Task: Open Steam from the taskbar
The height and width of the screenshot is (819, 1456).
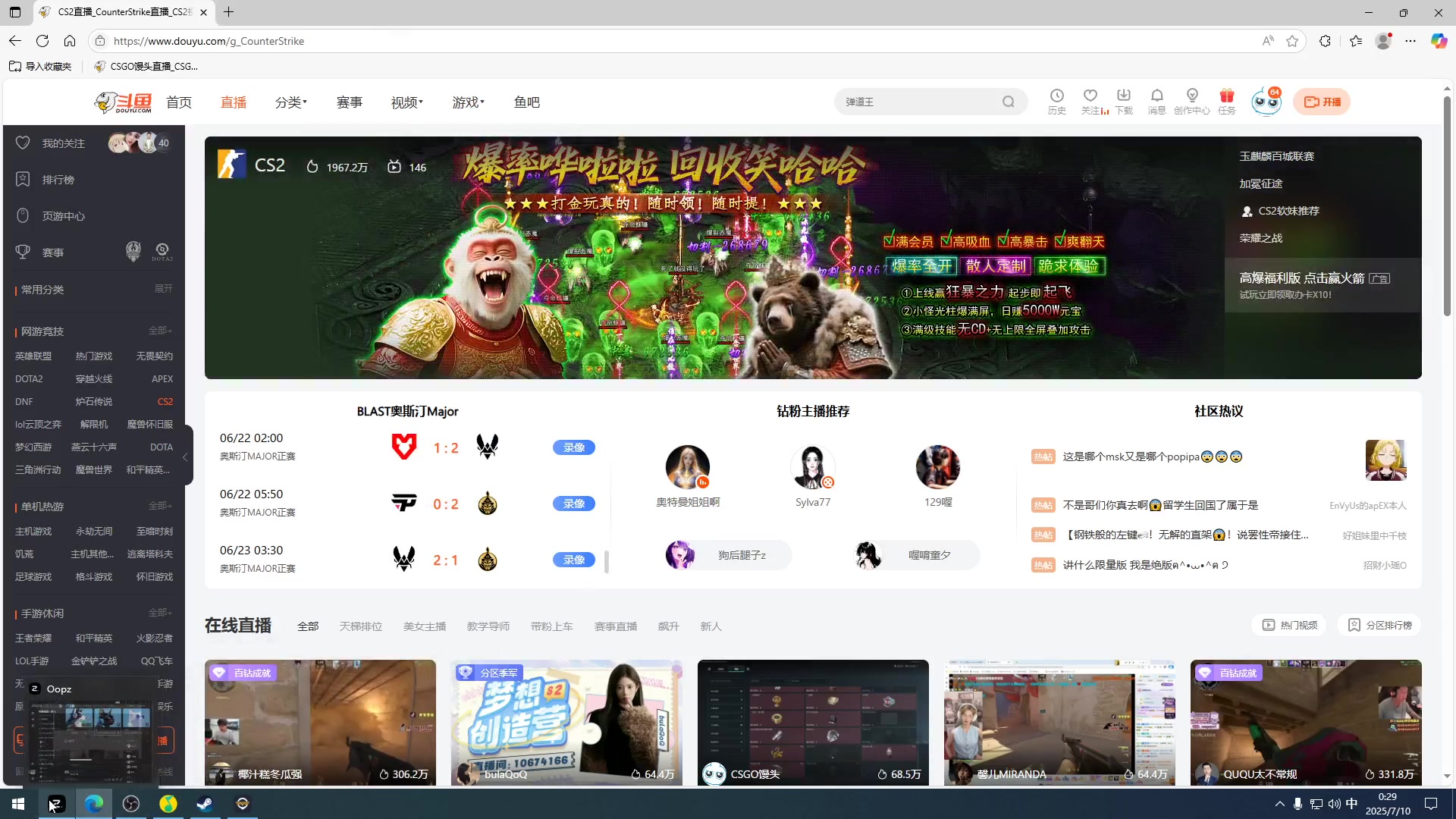Action: (205, 804)
